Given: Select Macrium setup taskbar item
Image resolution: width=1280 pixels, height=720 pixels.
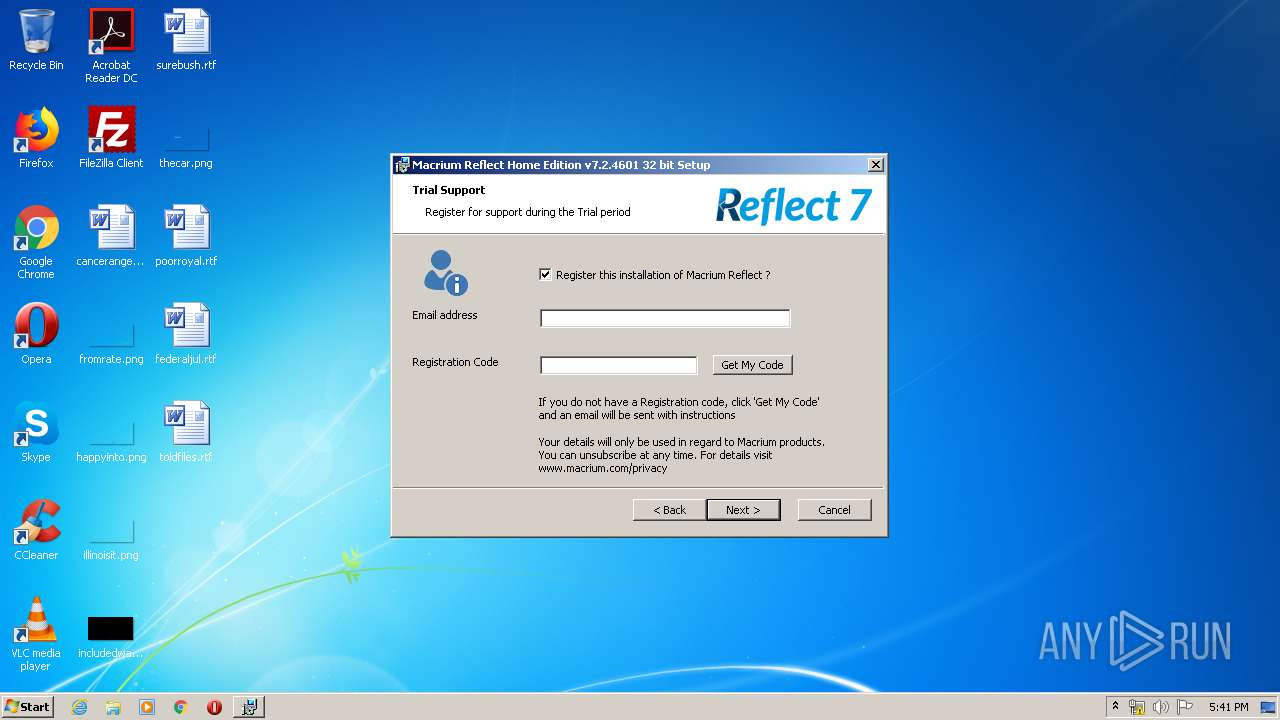Looking at the screenshot, I should 249,707.
